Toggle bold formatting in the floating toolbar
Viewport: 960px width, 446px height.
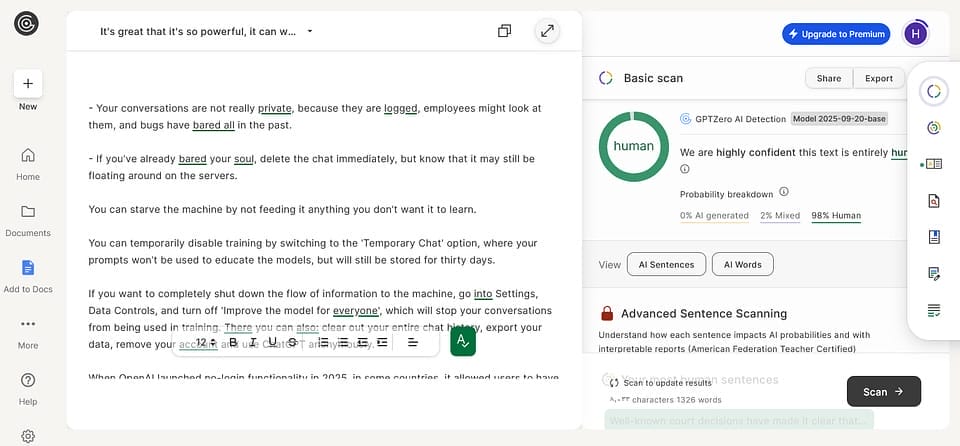pyautogui.click(x=233, y=342)
